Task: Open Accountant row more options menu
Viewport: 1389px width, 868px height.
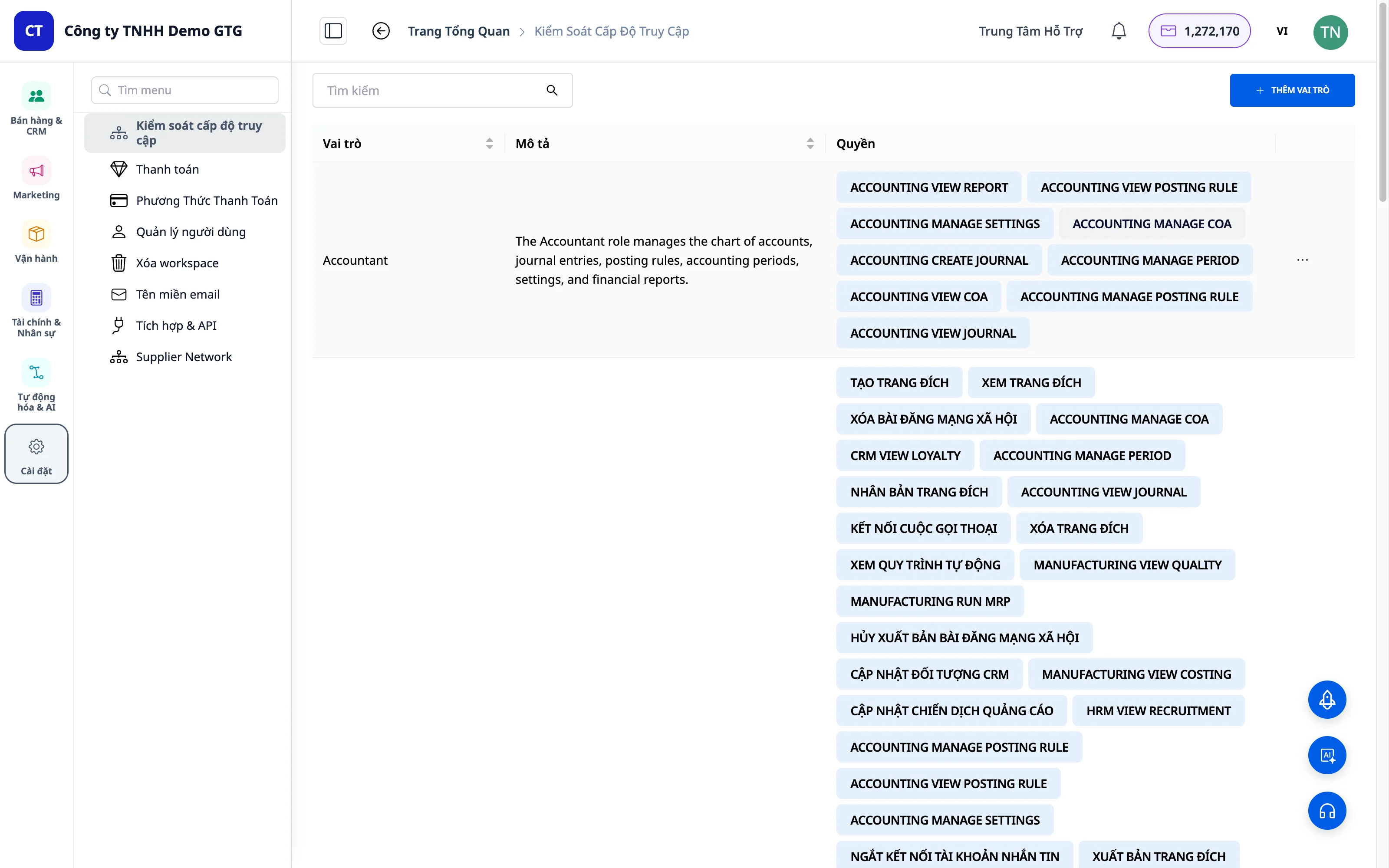Action: pos(1302,260)
